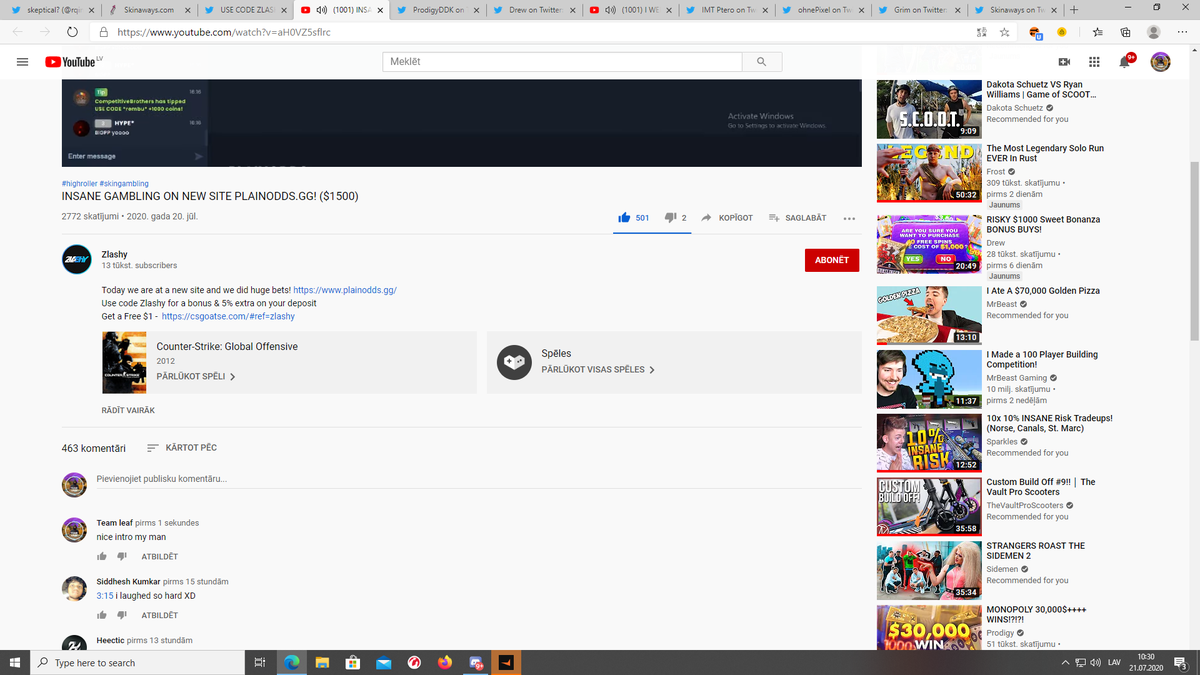Viewport: 1200px width, 675px height.
Task: Jump to the 3:15 timestamp in comment
Action: coord(104,596)
